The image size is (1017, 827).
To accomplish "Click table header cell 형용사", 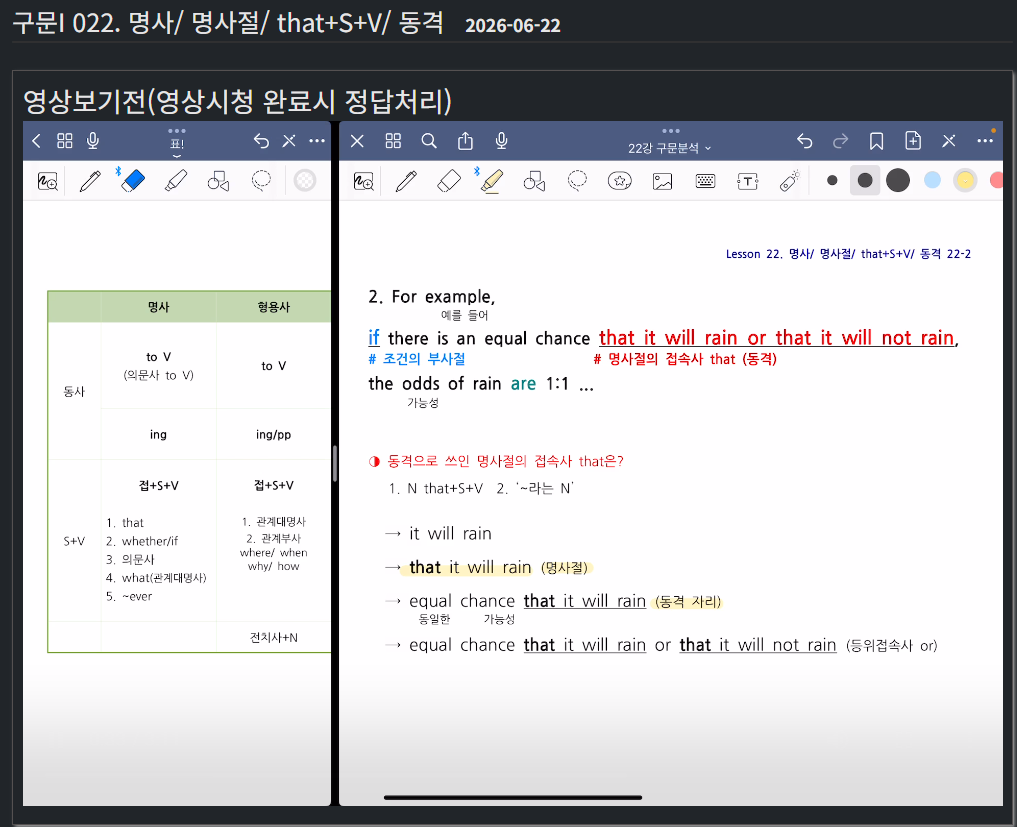I will point(273,307).
